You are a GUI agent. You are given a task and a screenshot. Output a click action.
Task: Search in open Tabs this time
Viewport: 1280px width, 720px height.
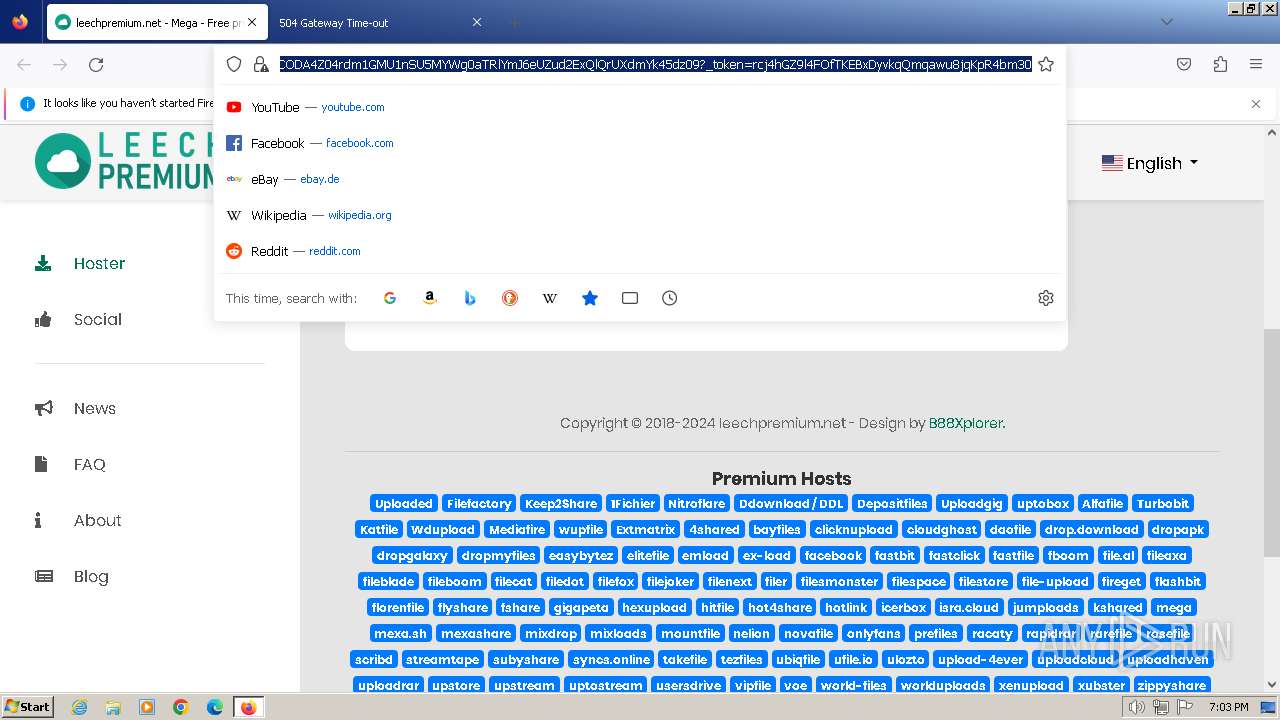[x=630, y=298]
